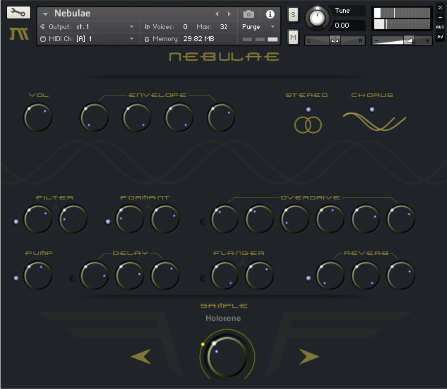Click the Holocene sample name
This screenshot has height=389, width=447.
[223, 318]
